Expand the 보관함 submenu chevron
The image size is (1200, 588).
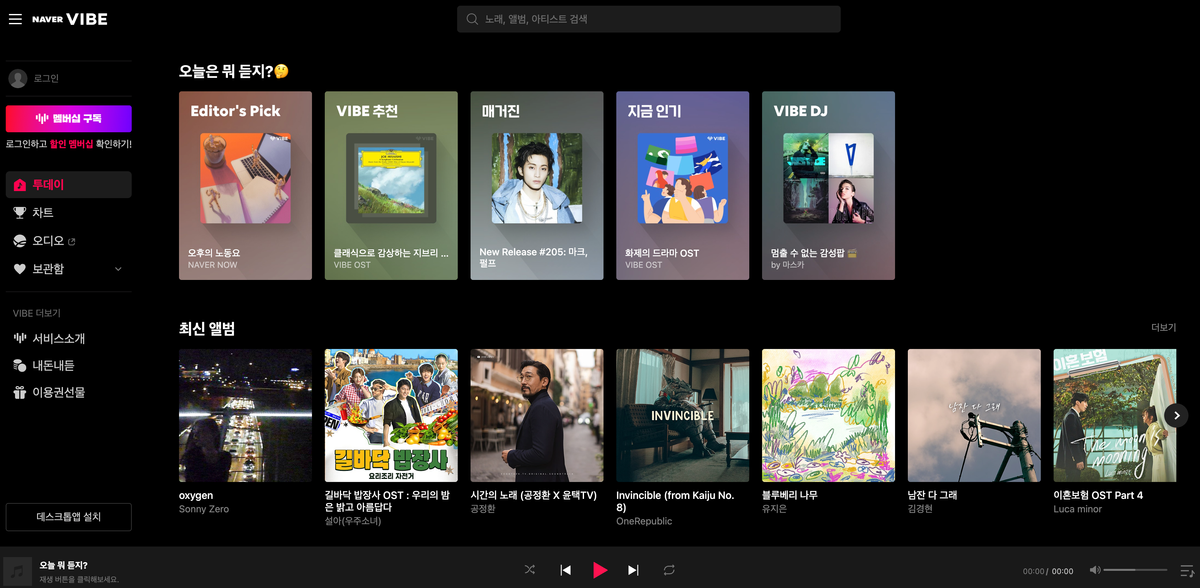(118, 269)
